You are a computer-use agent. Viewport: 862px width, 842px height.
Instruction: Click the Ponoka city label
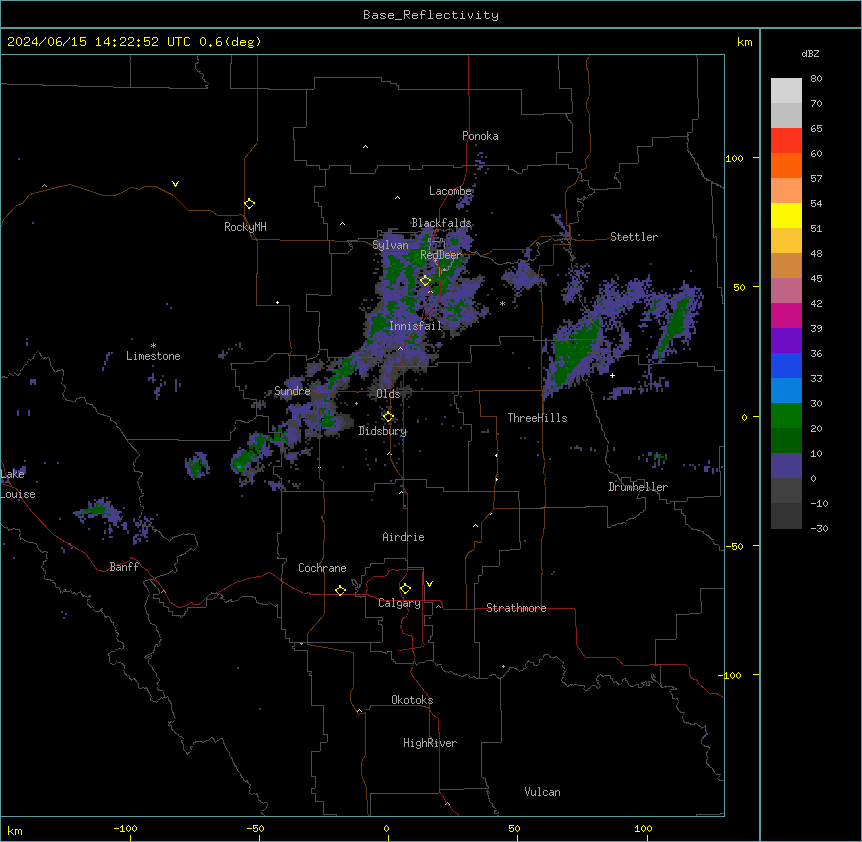(480, 136)
